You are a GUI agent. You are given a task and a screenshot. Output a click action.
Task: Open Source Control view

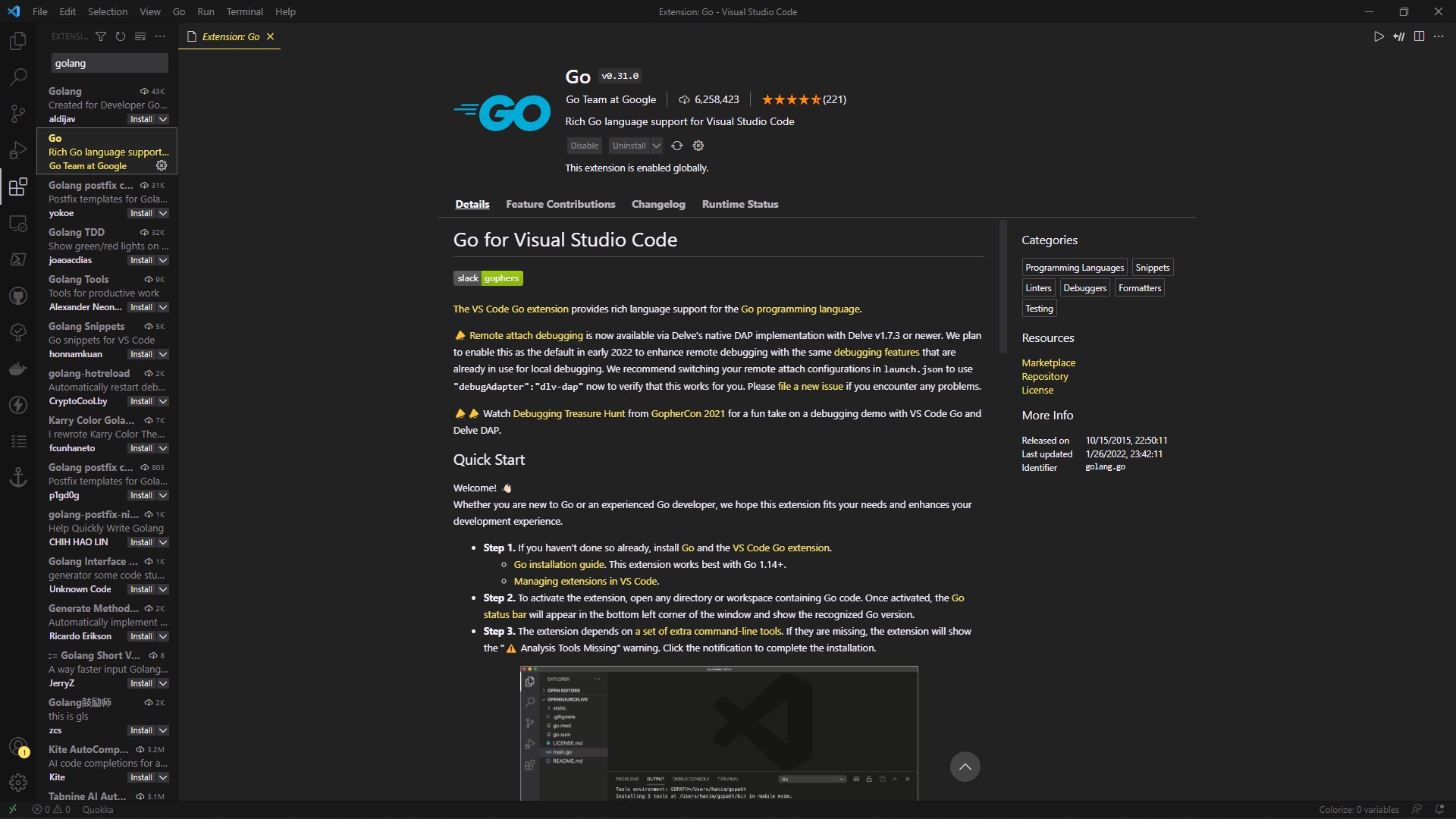tap(18, 114)
